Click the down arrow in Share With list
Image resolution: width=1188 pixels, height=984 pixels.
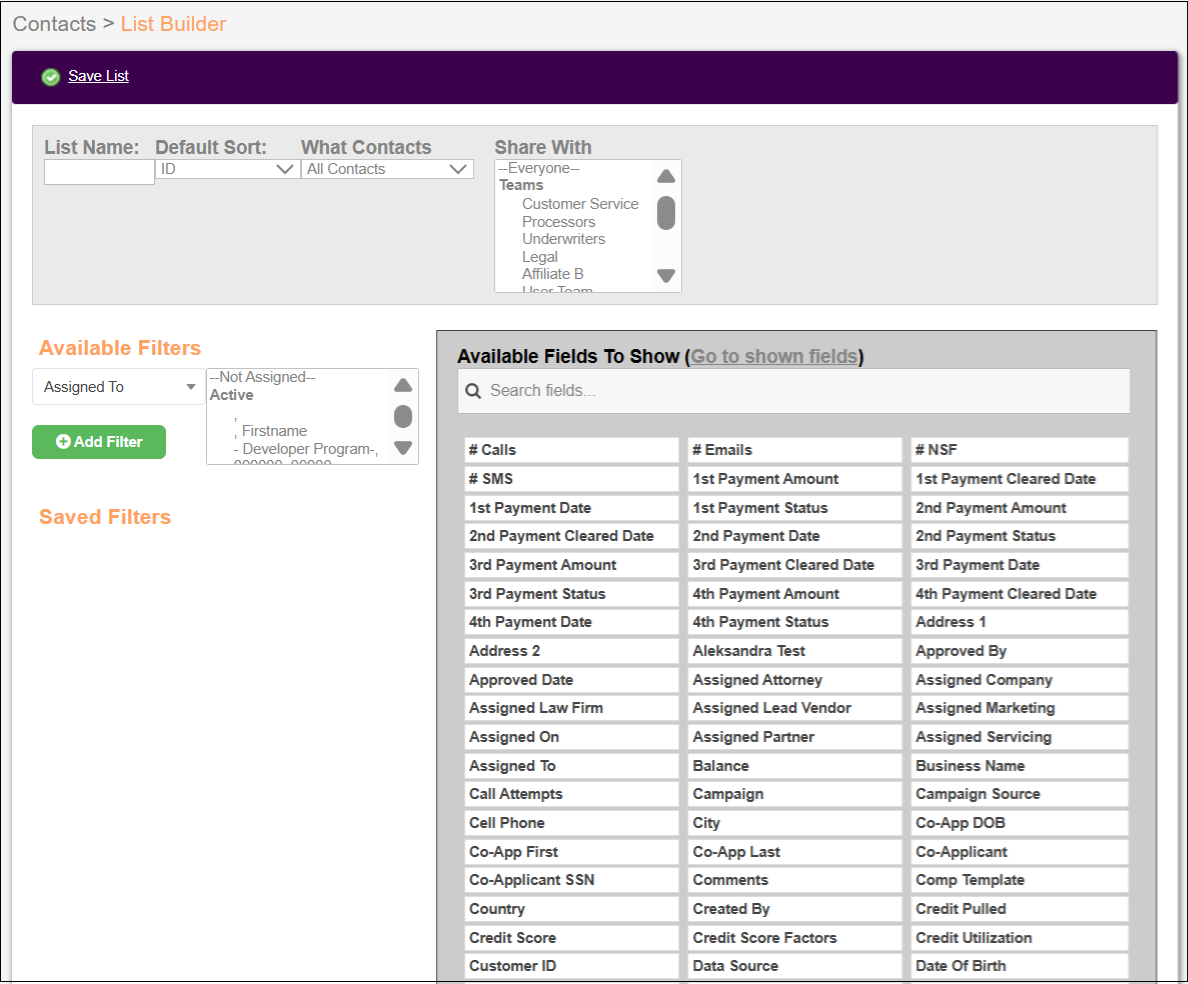pyautogui.click(x=666, y=276)
